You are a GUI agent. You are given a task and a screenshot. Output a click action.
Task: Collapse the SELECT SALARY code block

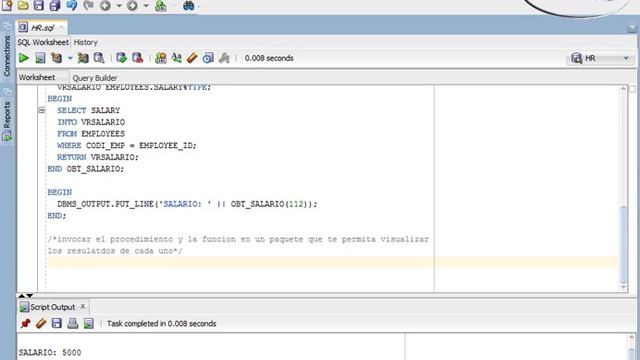pos(42,110)
